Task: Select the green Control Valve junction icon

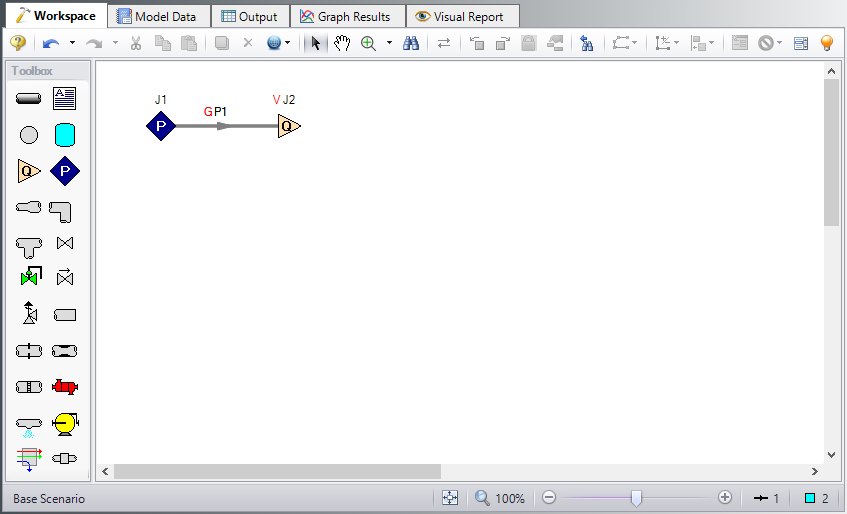Action: [29, 277]
